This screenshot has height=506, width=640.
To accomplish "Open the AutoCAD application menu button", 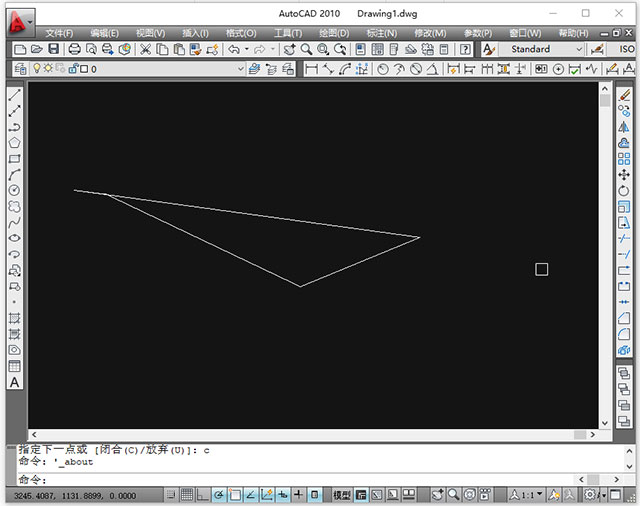I will coord(20,21).
